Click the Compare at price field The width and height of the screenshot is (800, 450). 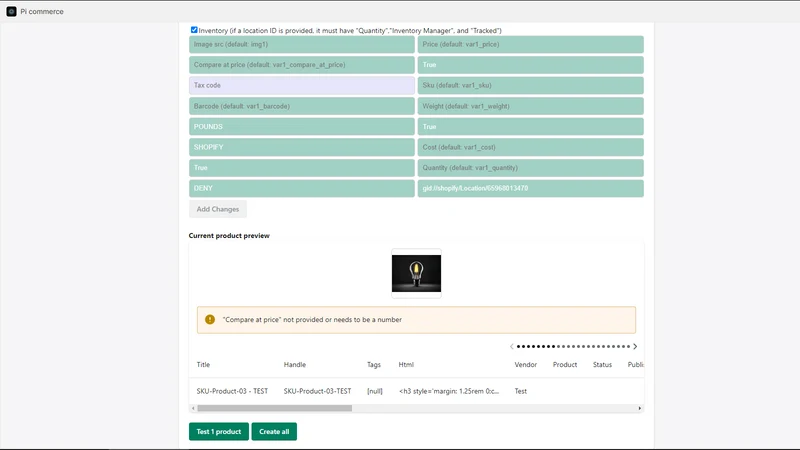point(302,65)
